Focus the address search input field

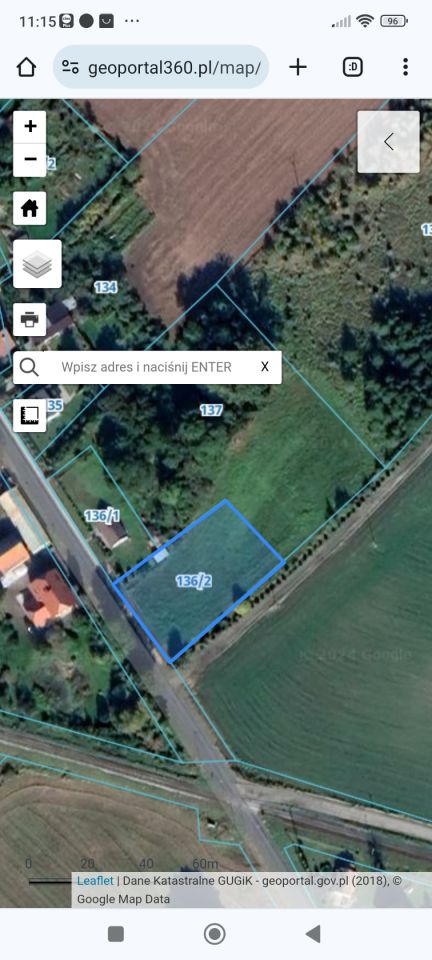click(147, 367)
